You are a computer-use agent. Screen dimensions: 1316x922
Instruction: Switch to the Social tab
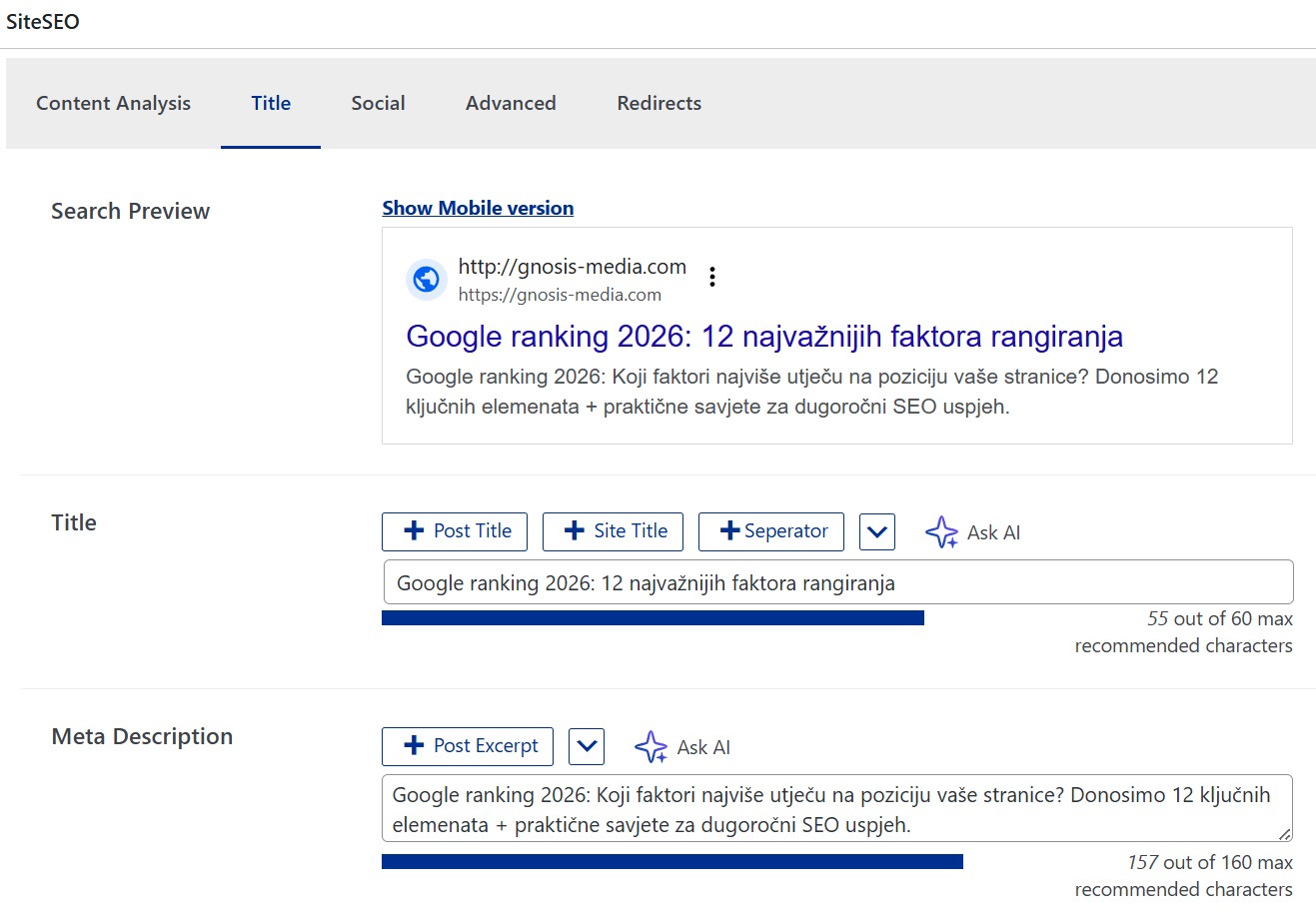(378, 103)
